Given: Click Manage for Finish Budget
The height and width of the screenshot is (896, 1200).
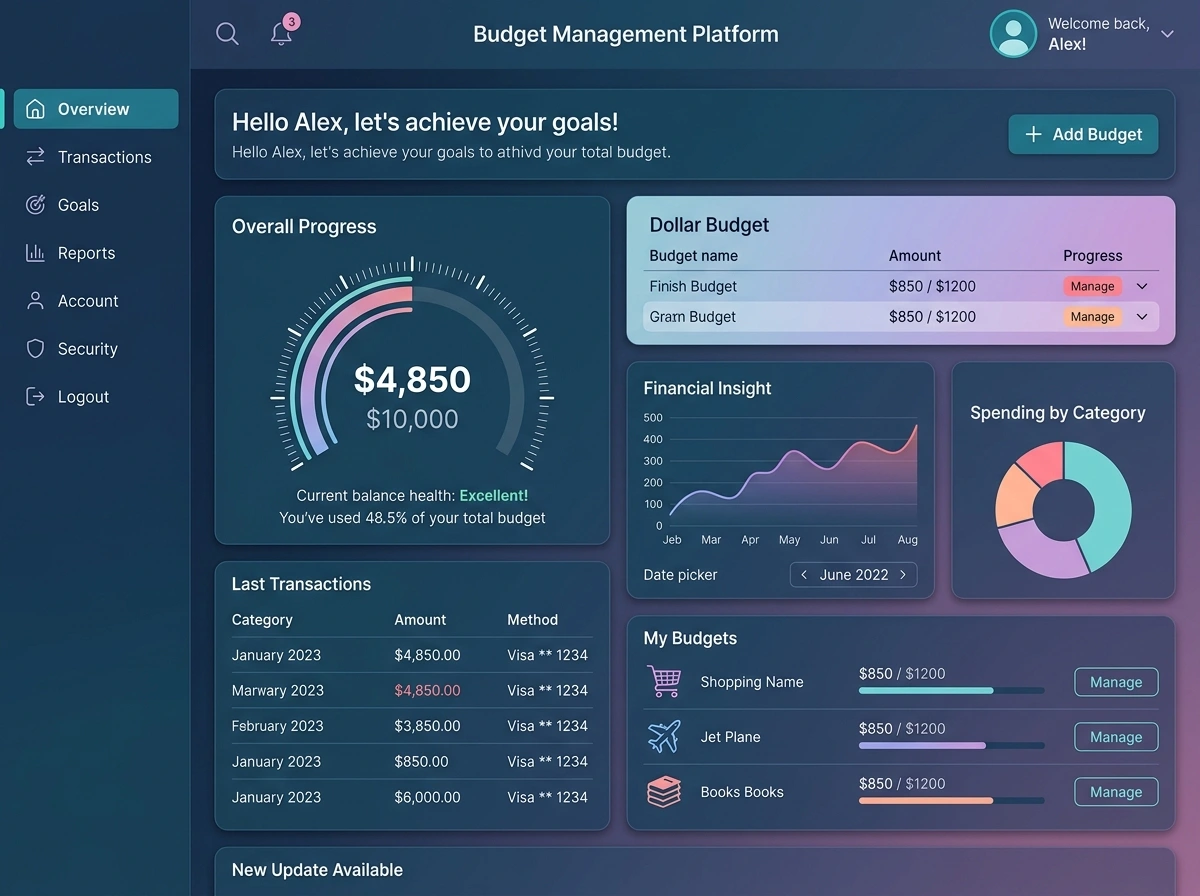Looking at the screenshot, I should click(x=1092, y=286).
